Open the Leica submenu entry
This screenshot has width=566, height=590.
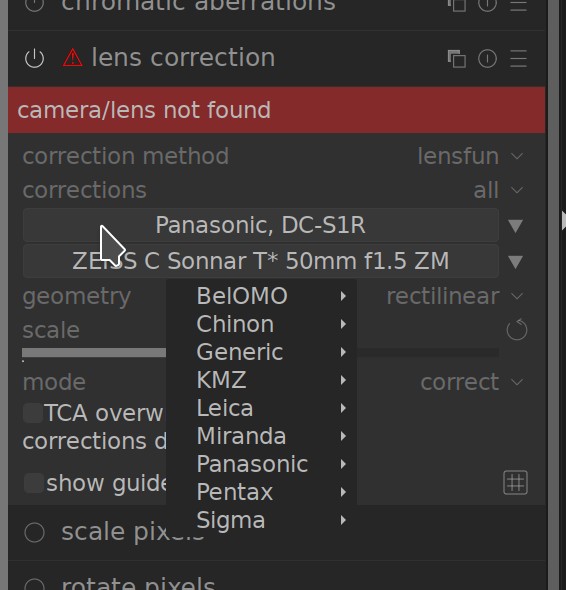pyautogui.click(x=262, y=408)
